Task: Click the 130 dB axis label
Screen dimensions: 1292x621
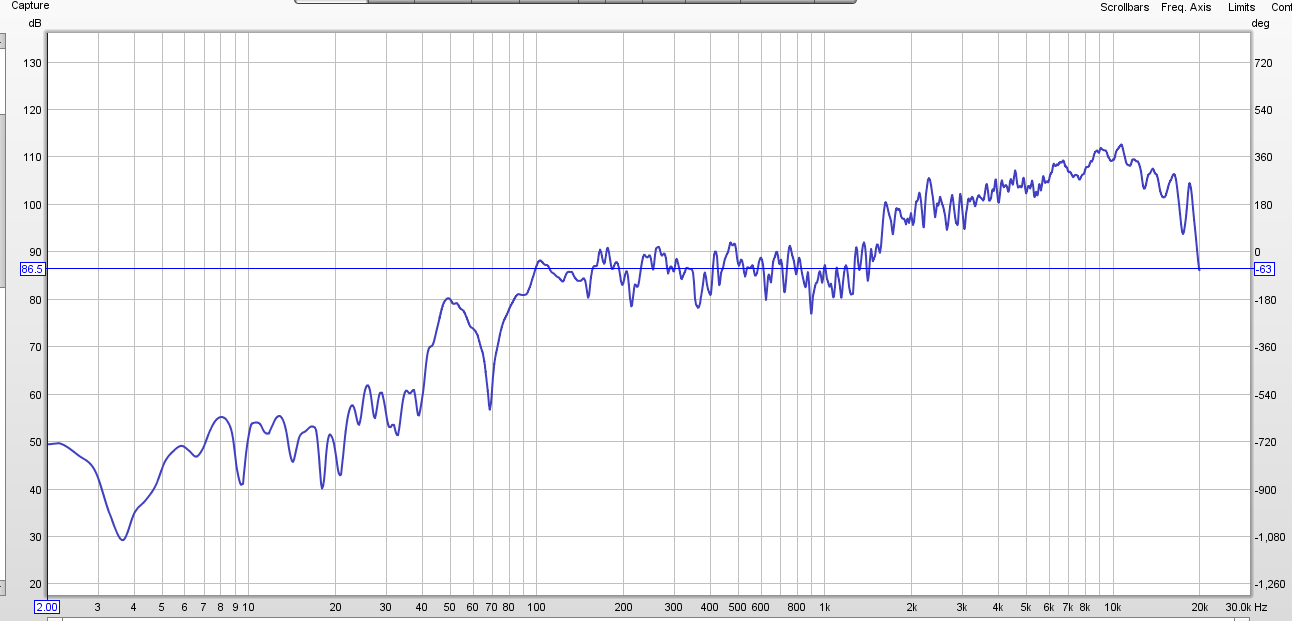Action: [33, 63]
